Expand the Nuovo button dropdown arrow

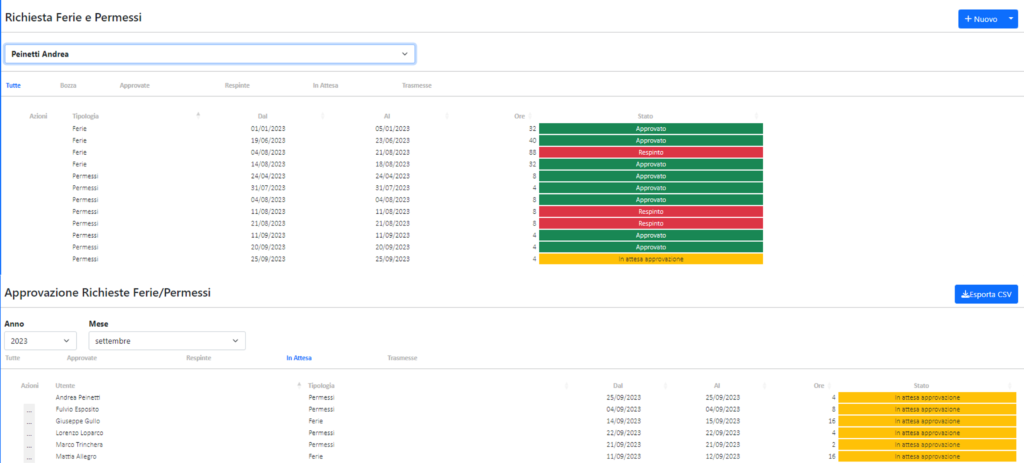[1011, 19]
